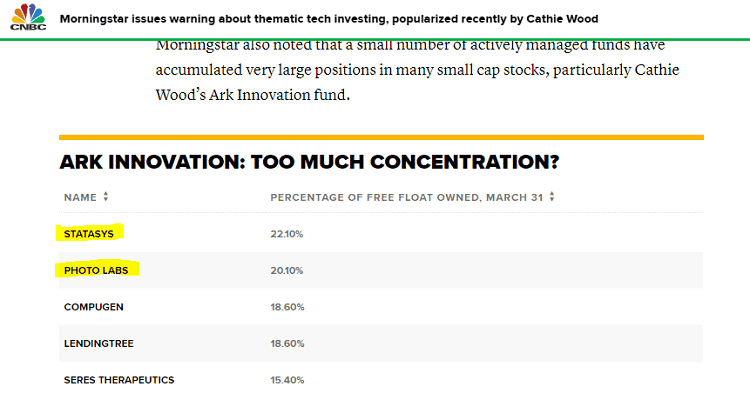Click the SERES THERAPEUTICS row name
Image resolution: width=750 pixels, height=393 pixels.
(x=119, y=380)
